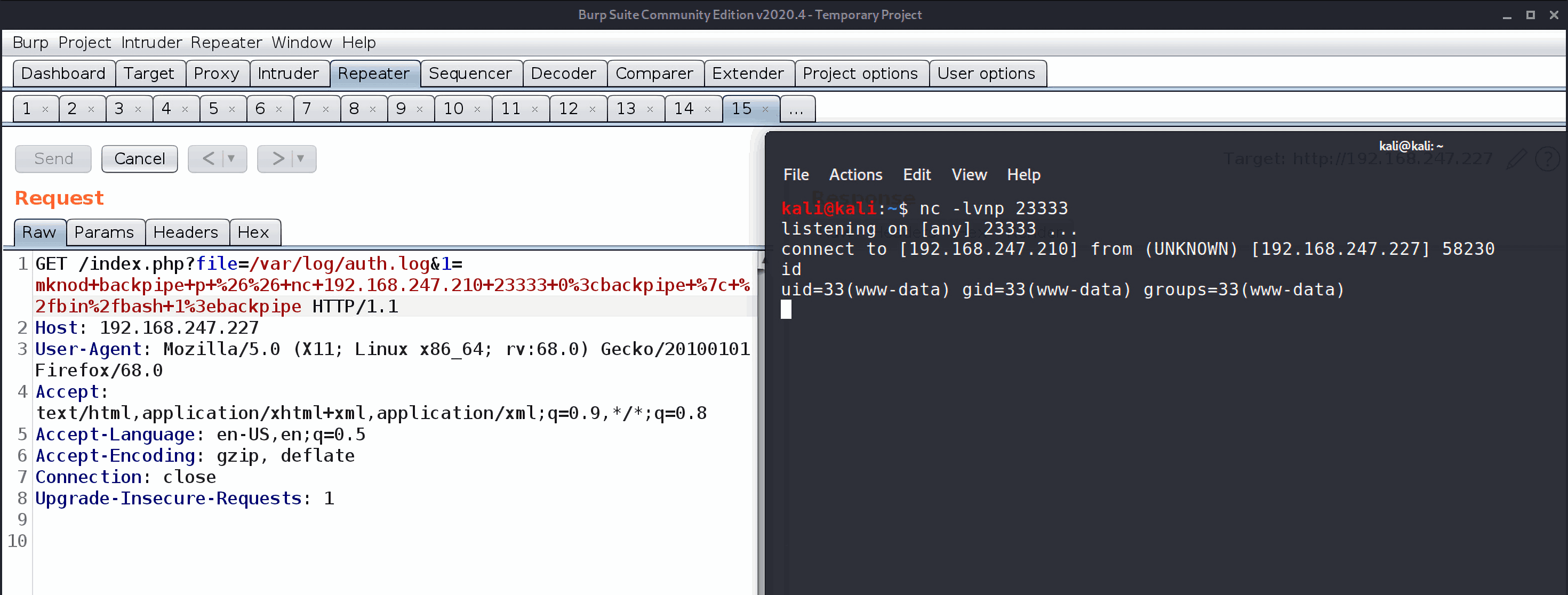Open the terminal File menu
Viewport: 1568px width, 595px height.
point(796,175)
